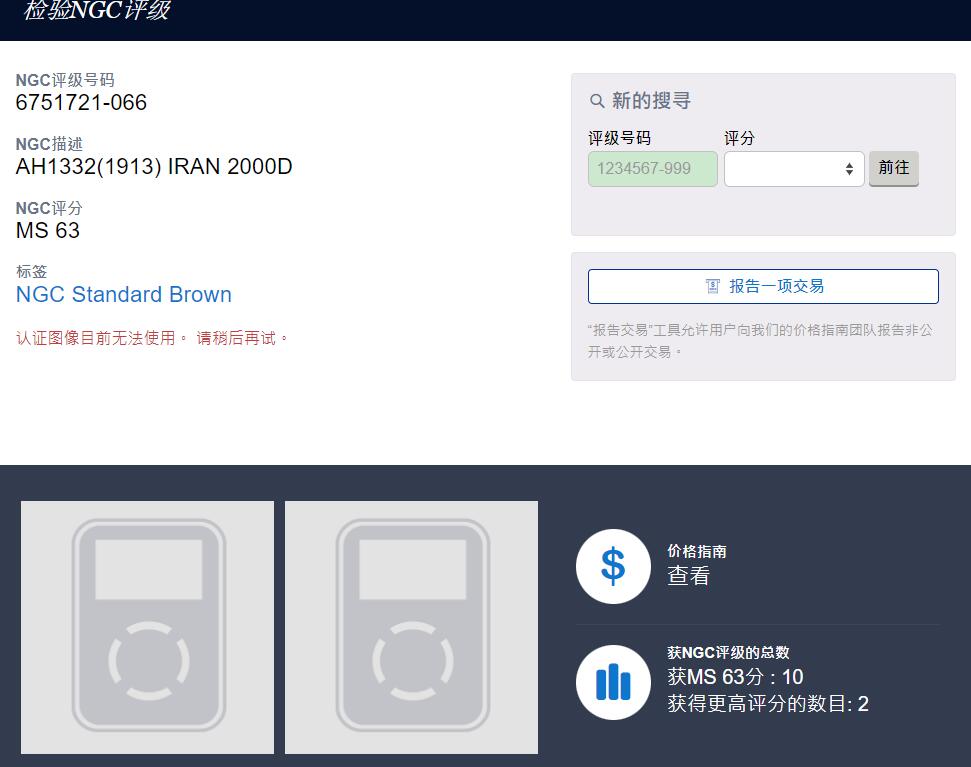Click the 检验NGC评级 page header title
The height and width of the screenshot is (767, 971).
pyautogui.click(x=97, y=11)
